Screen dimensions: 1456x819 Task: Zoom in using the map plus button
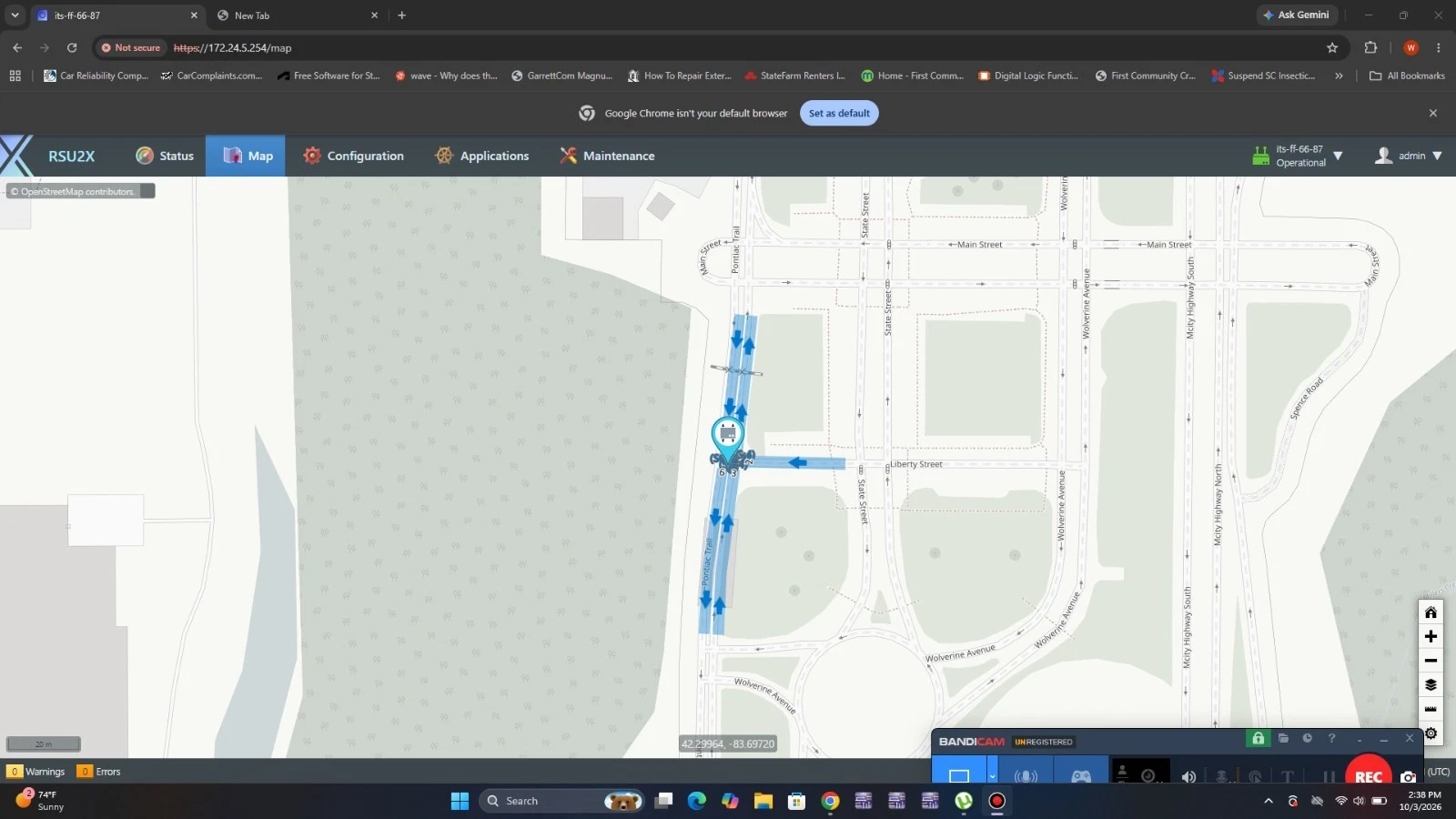pos(1431,636)
